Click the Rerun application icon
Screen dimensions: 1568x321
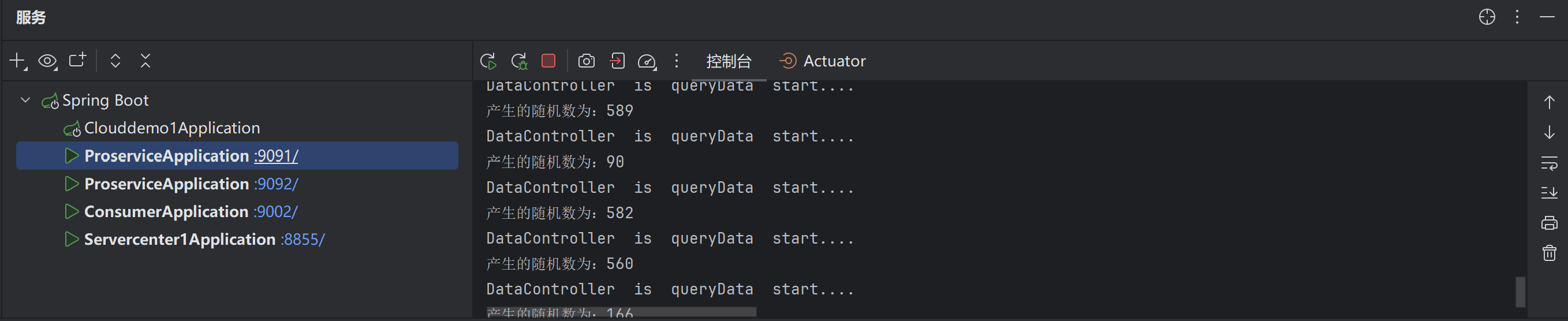pyautogui.click(x=488, y=61)
